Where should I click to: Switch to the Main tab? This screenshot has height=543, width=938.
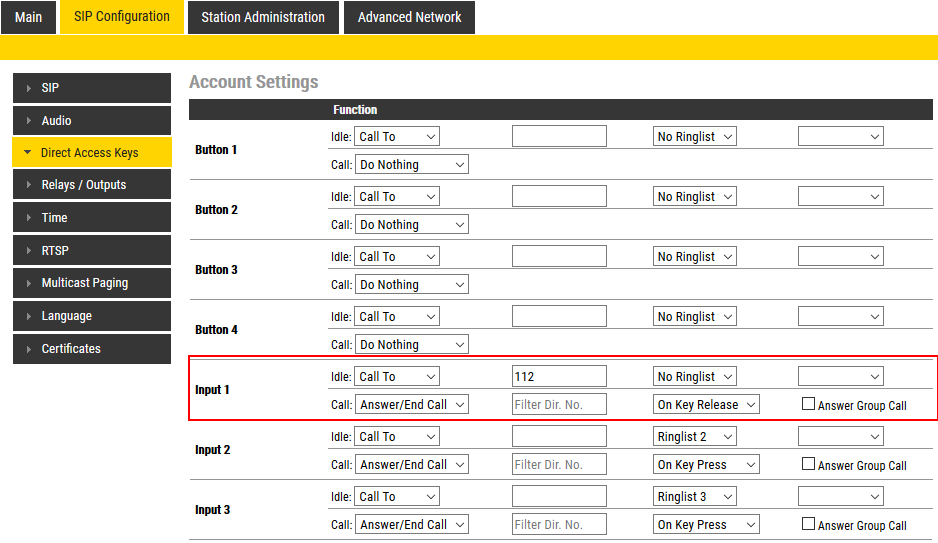coord(28,17)
